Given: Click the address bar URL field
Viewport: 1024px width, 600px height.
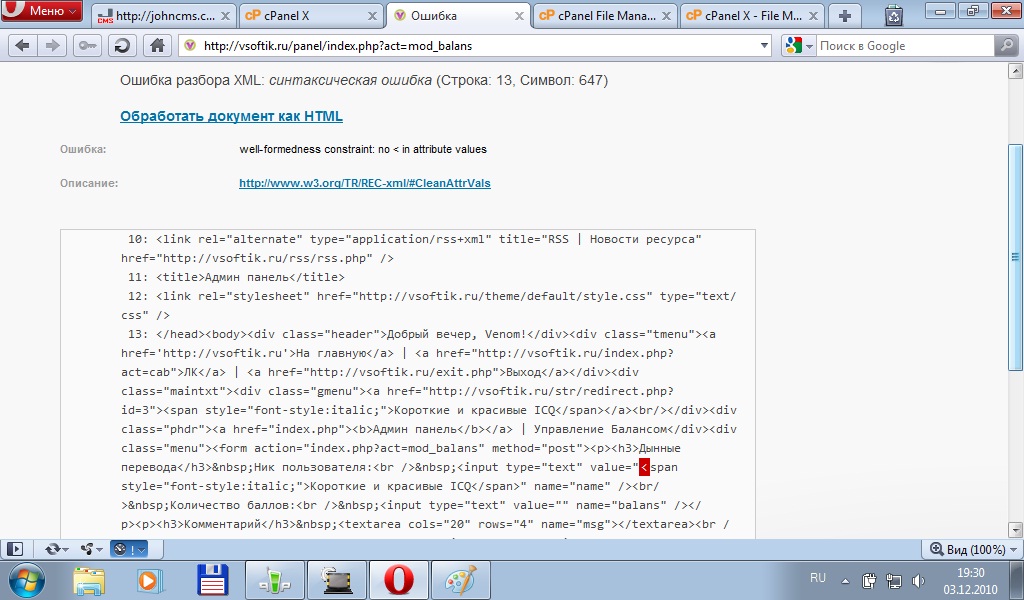Looking at the screenshot, I should click(x=477, y=46).
